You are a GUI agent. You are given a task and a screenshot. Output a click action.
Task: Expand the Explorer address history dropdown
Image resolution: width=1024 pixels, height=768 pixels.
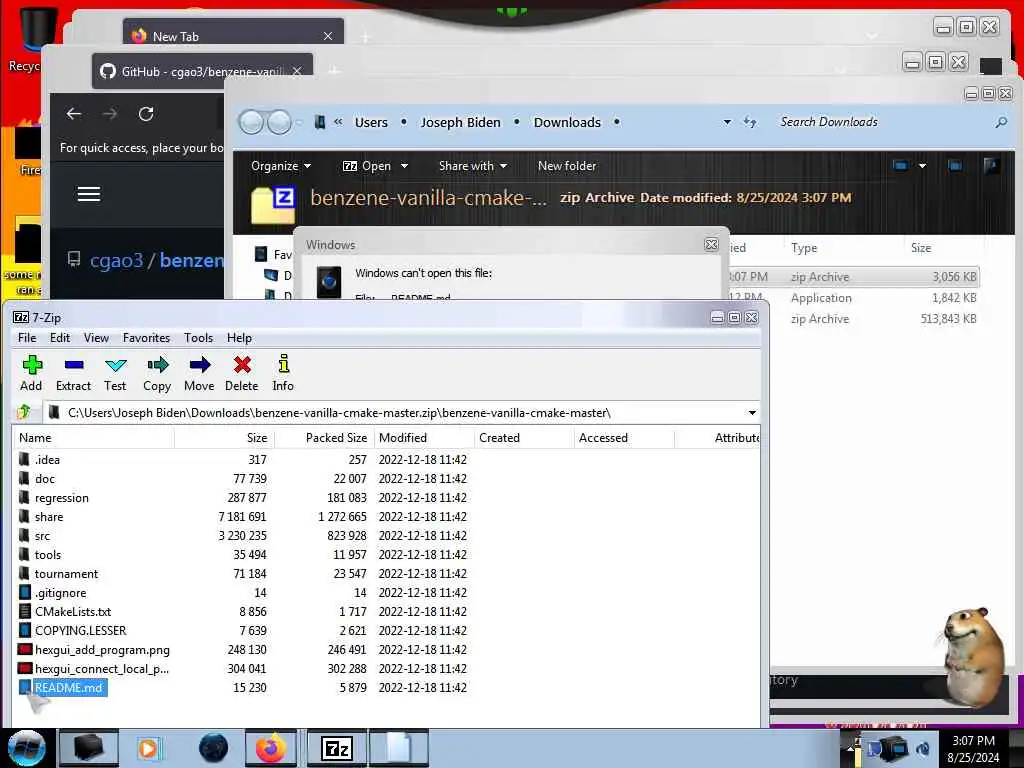pos(727,122)
